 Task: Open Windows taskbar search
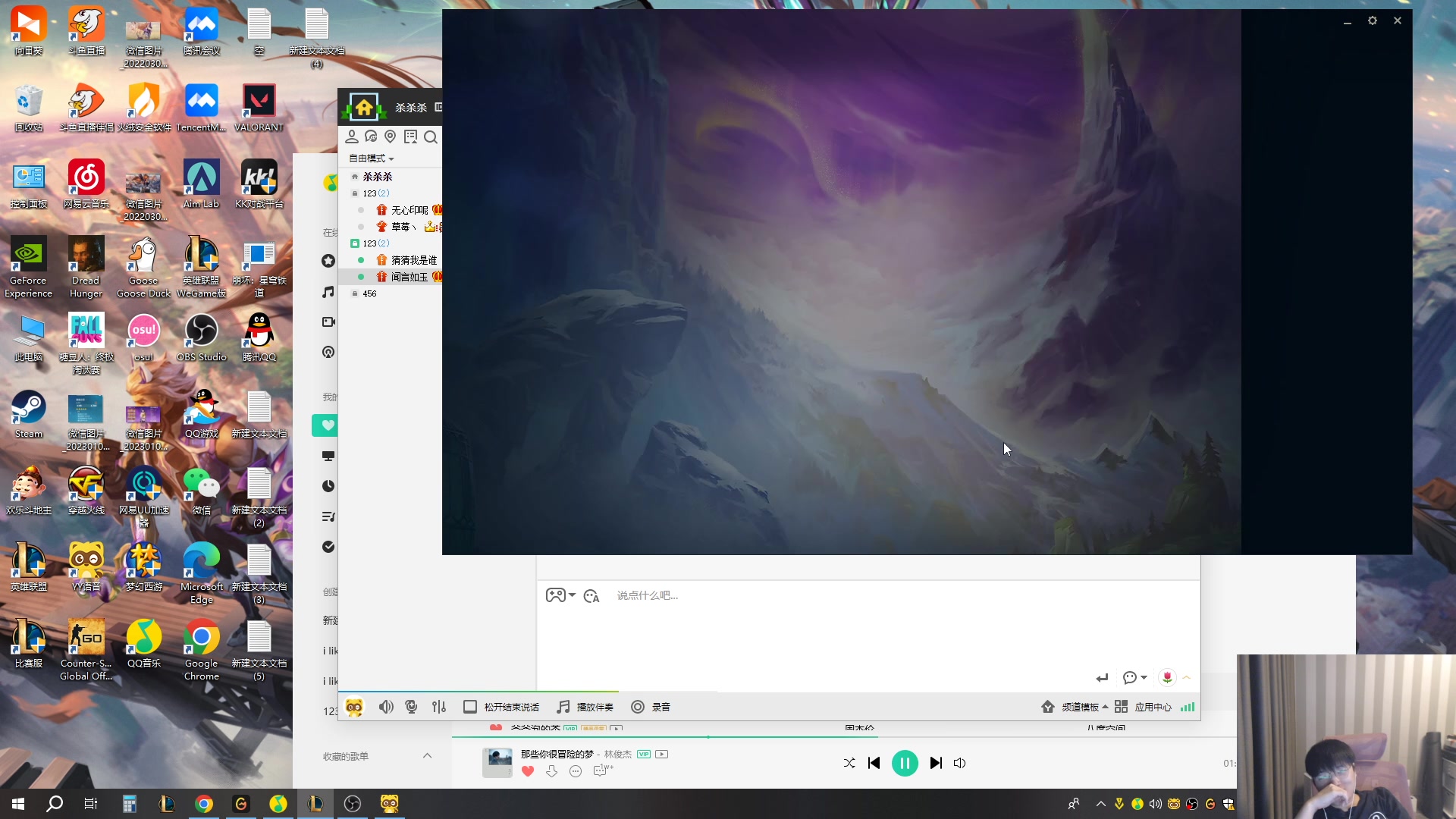tap(55, 804)
